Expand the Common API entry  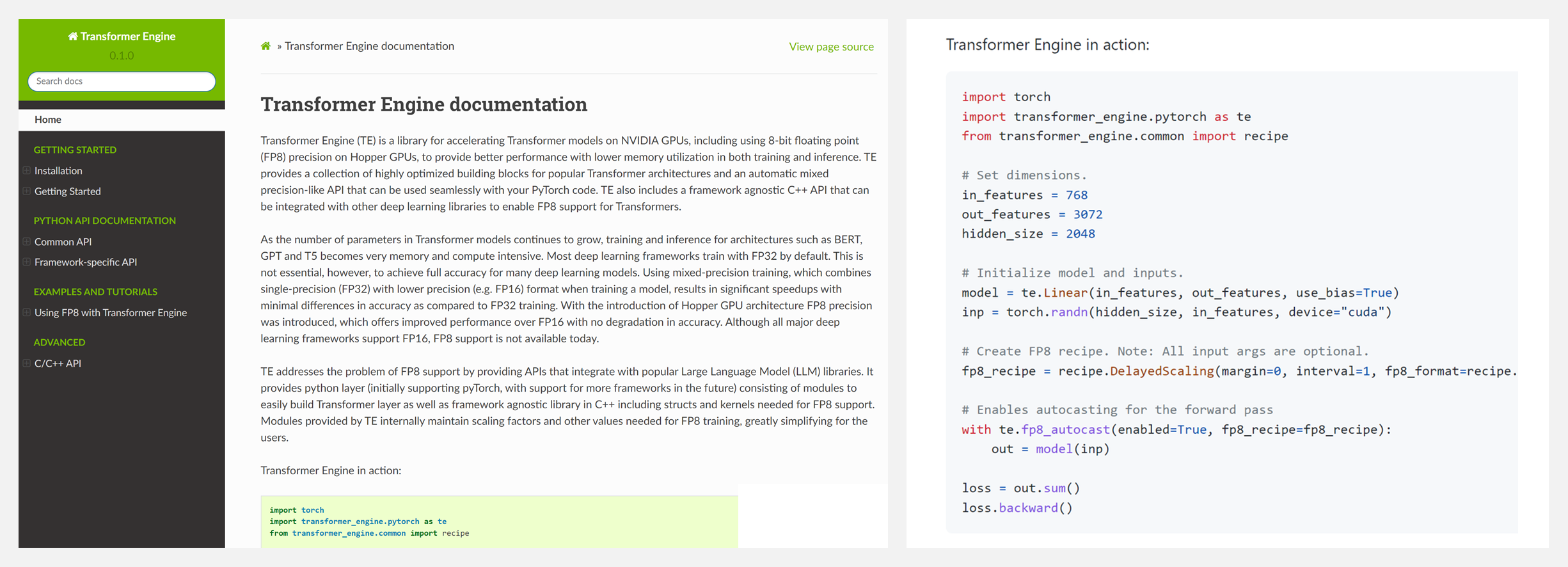26,242
